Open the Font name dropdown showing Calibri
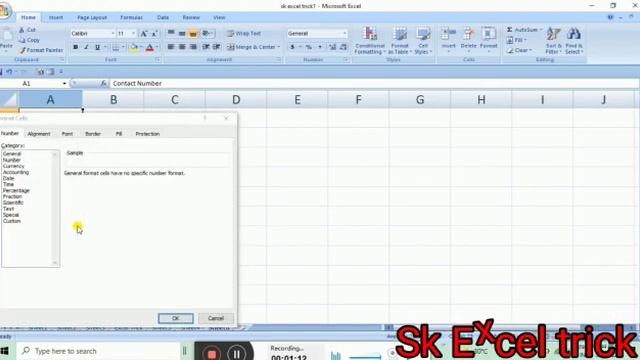Viewport: 640px width, 360px height. tap(113, 33)
